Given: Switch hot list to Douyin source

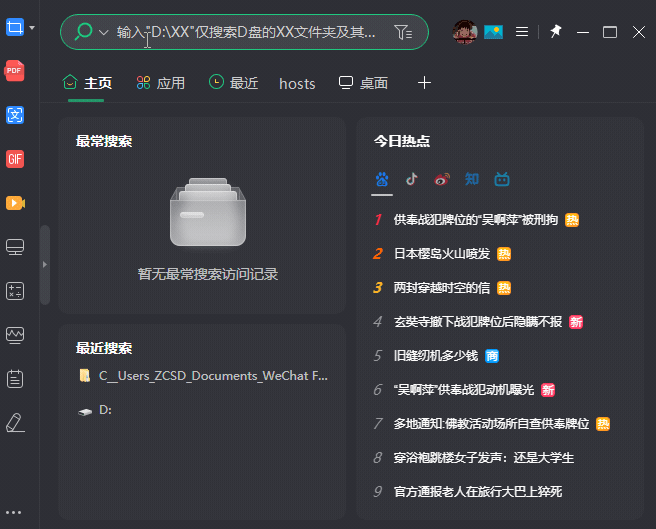Looking at the screenshot, I should pos(412,180).
